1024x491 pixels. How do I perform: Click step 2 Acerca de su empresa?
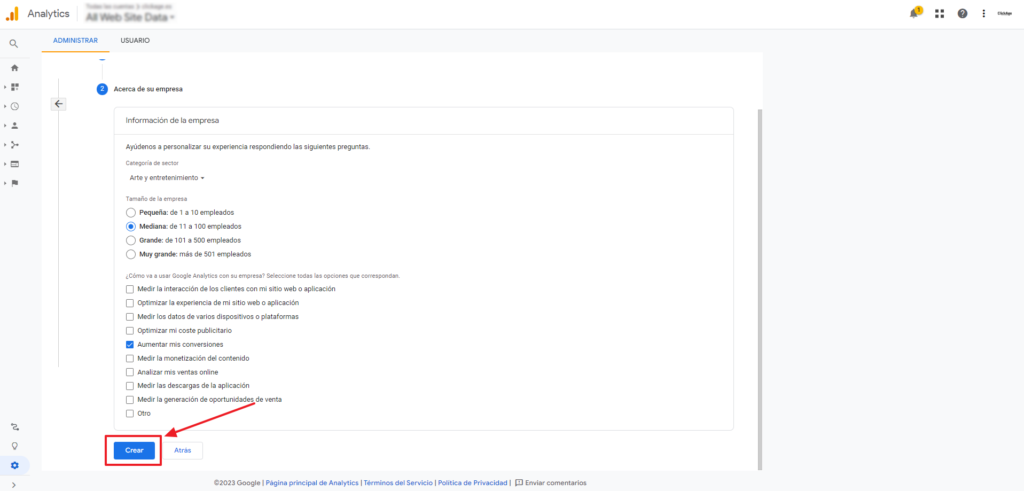[140, 89]
